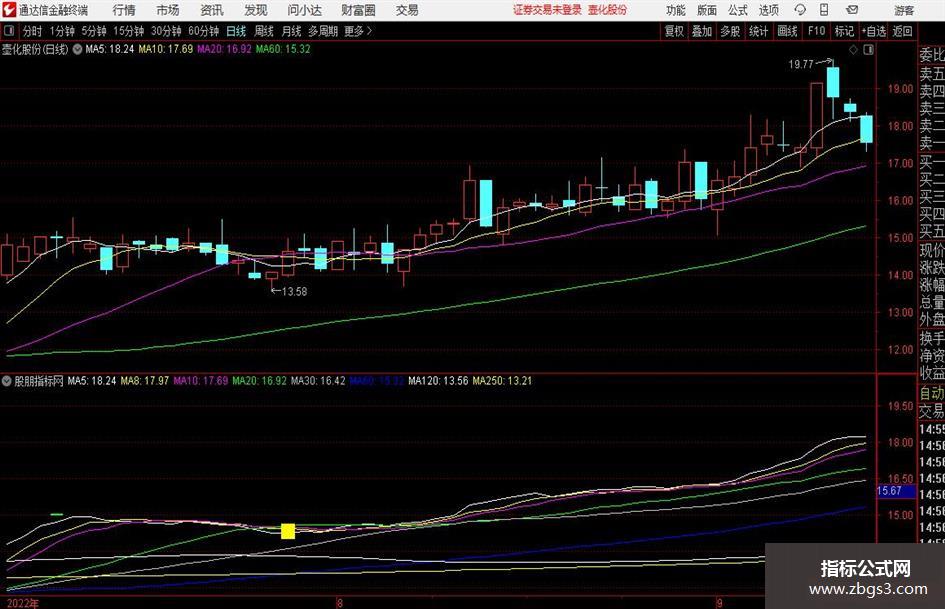Image resolution: width=945 pixels, height=609 pixels.
Task: Click the 9 month marker on time axis
Action: (x=719, y=603)
